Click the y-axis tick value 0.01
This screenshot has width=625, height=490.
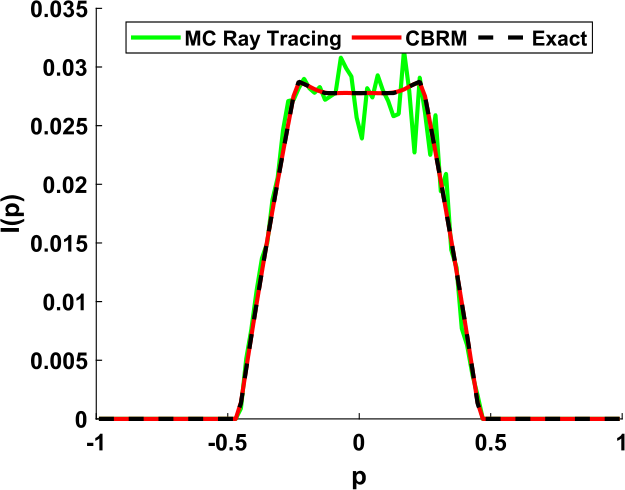coord(65,303)
